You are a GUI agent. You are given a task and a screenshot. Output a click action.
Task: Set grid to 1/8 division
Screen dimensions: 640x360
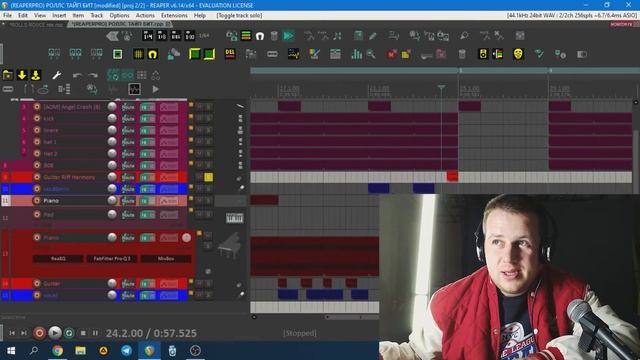162,36
